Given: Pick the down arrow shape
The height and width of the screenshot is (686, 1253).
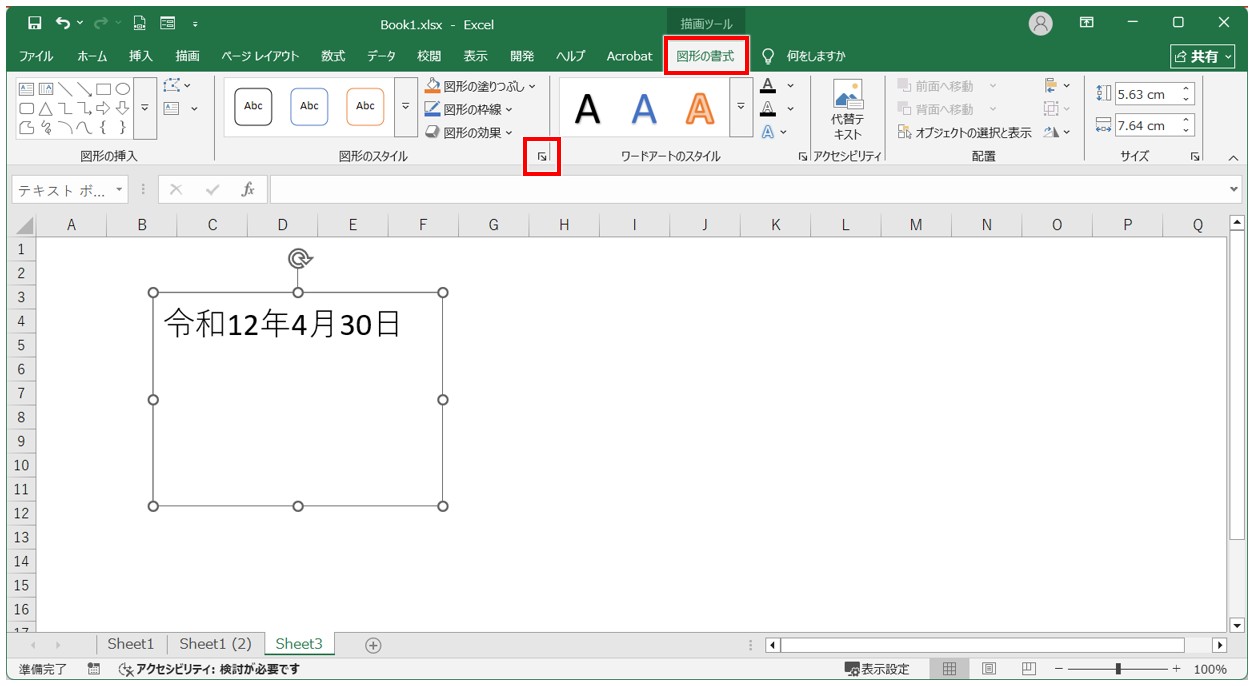Looking at the screenshot, I should (122, 108).
